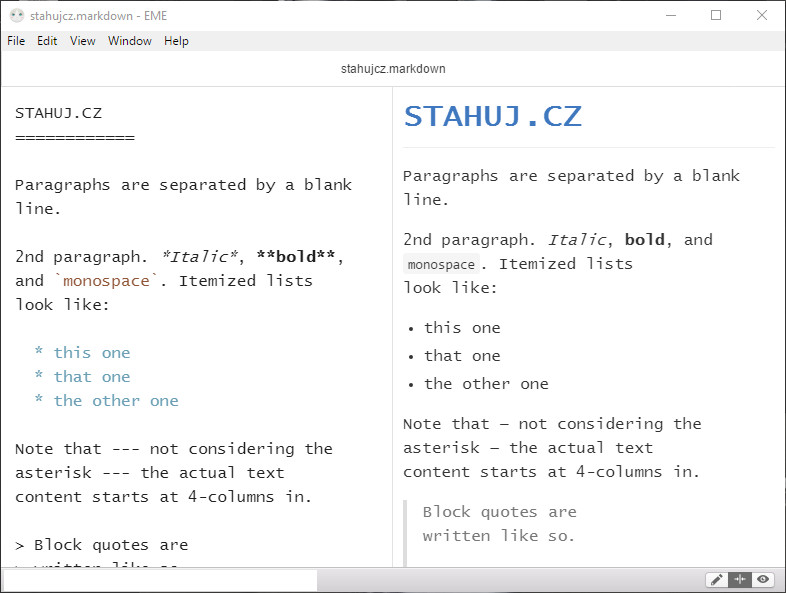Click "* that one" in the editor
Screen dimensions: 786x593
click(x=83, y=377)
